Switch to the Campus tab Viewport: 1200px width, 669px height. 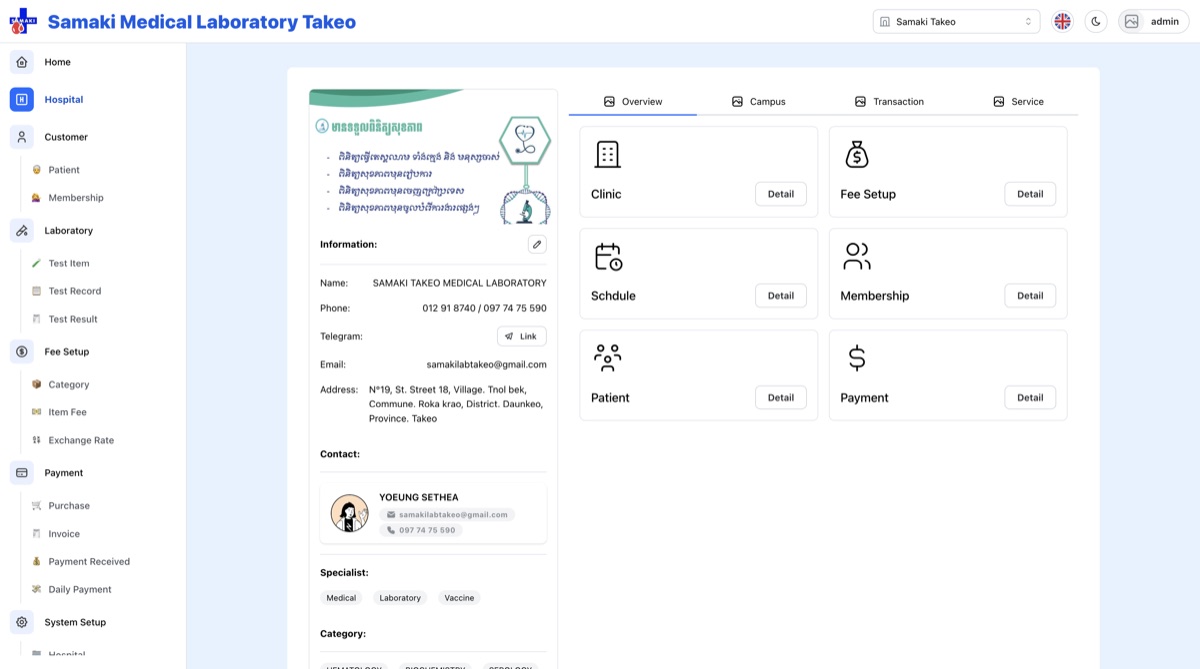tap(759, 101)
